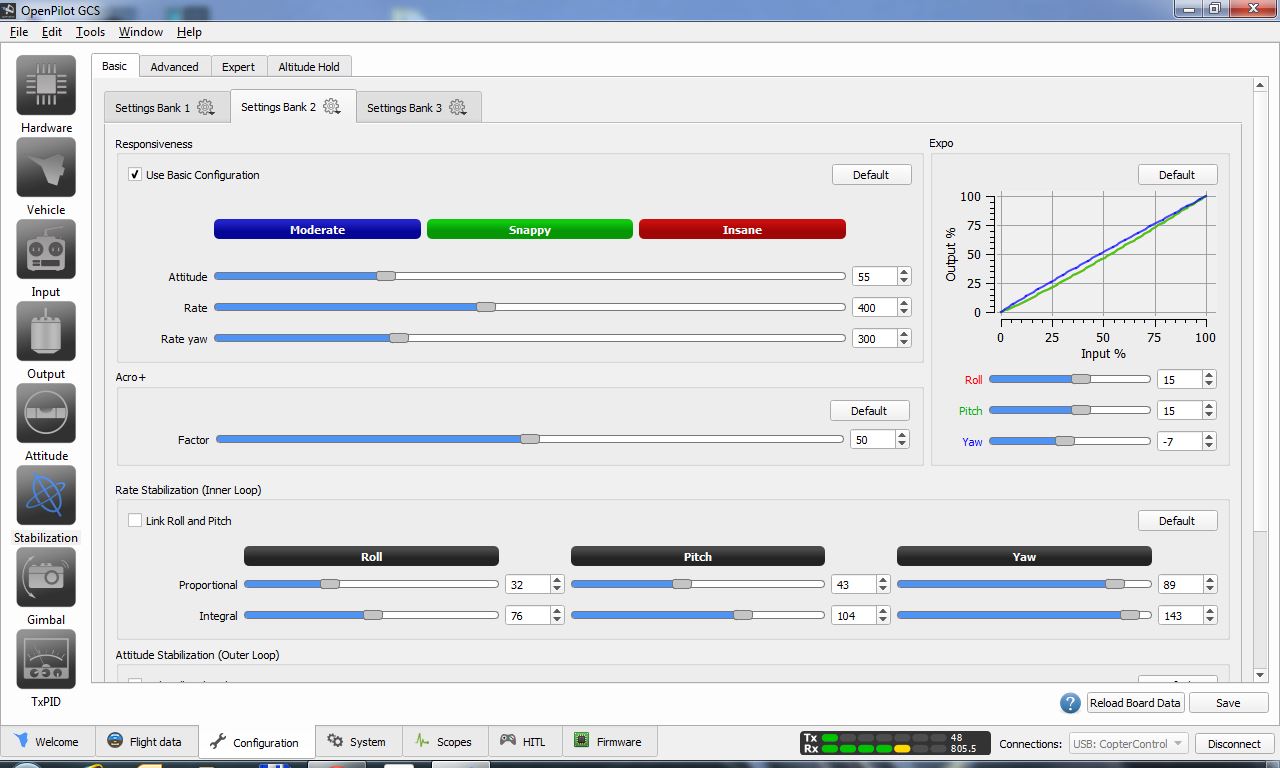1280x768 pixels.
Task: Click the Expo Yaw spinner arrows
Action: (1209, 442)
